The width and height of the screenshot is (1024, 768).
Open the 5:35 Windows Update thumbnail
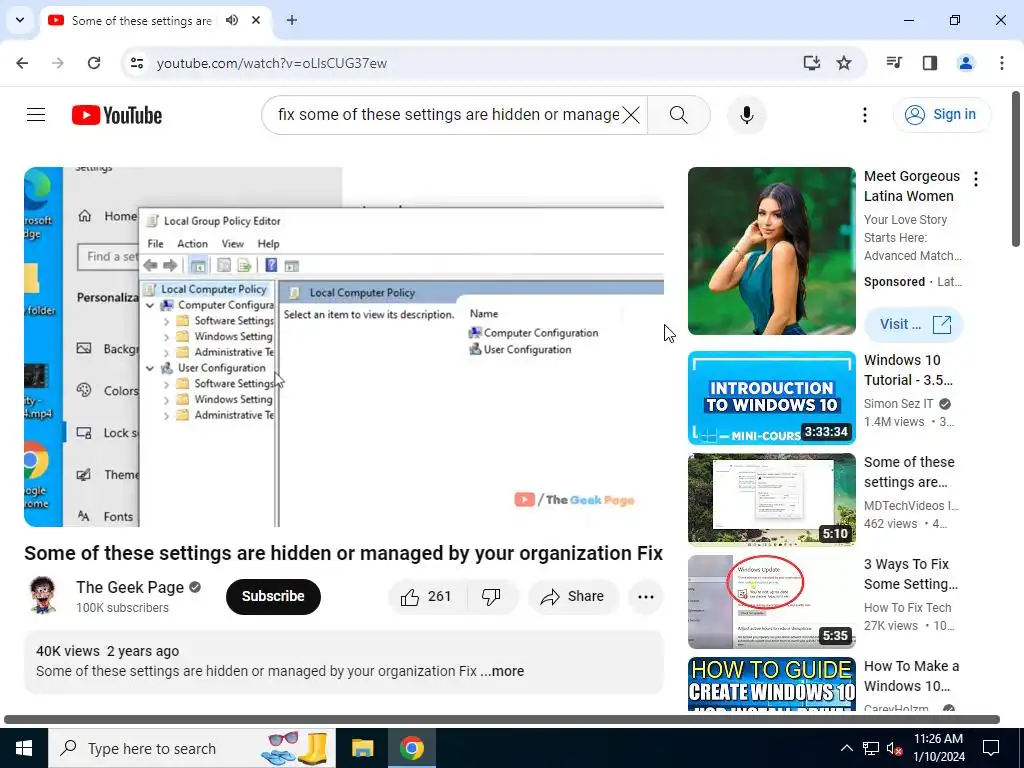771,601
